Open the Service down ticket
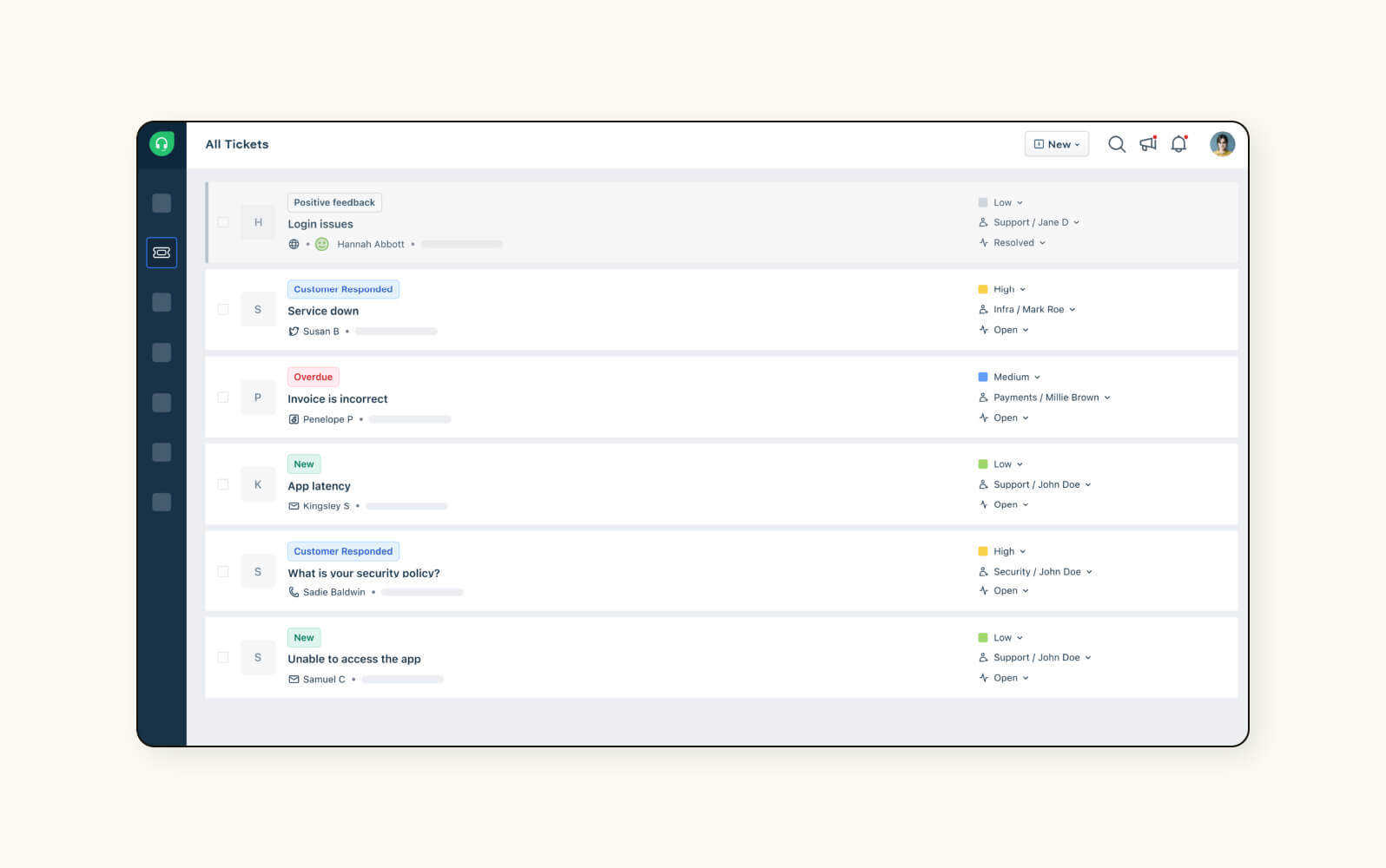1386x868 pixels. coord(323,311)
